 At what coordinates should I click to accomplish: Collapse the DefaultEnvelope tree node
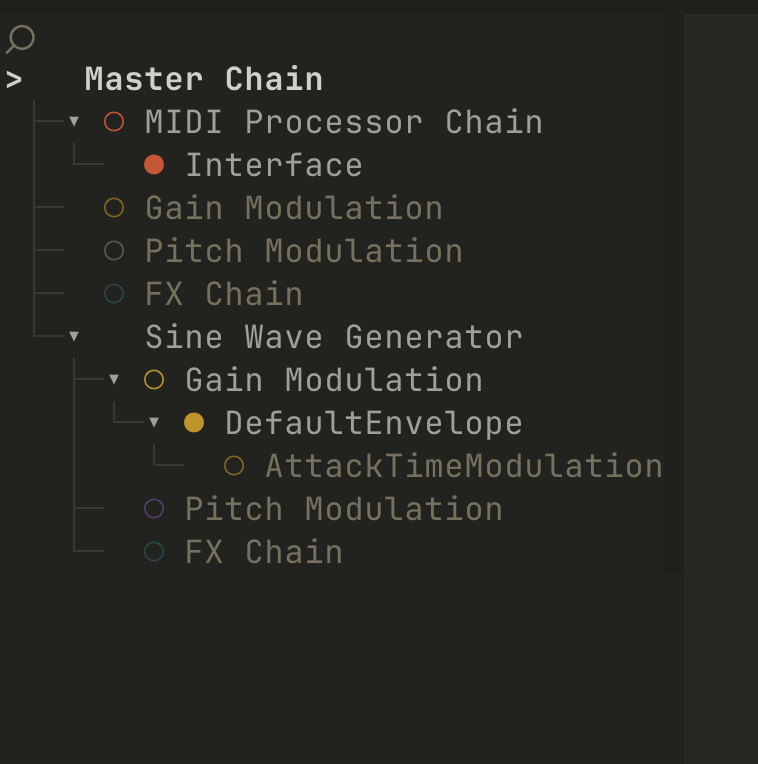(x=154, y=423)
